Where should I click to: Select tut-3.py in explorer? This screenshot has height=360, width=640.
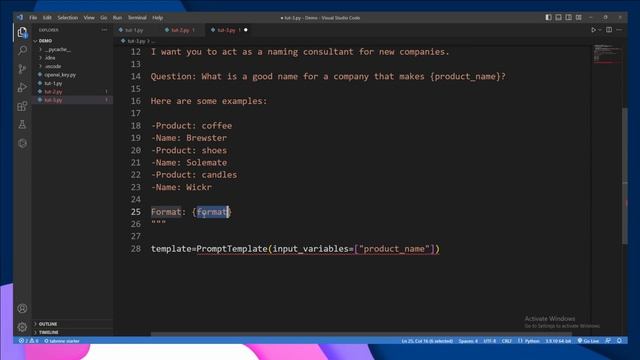tap(53, 100)
